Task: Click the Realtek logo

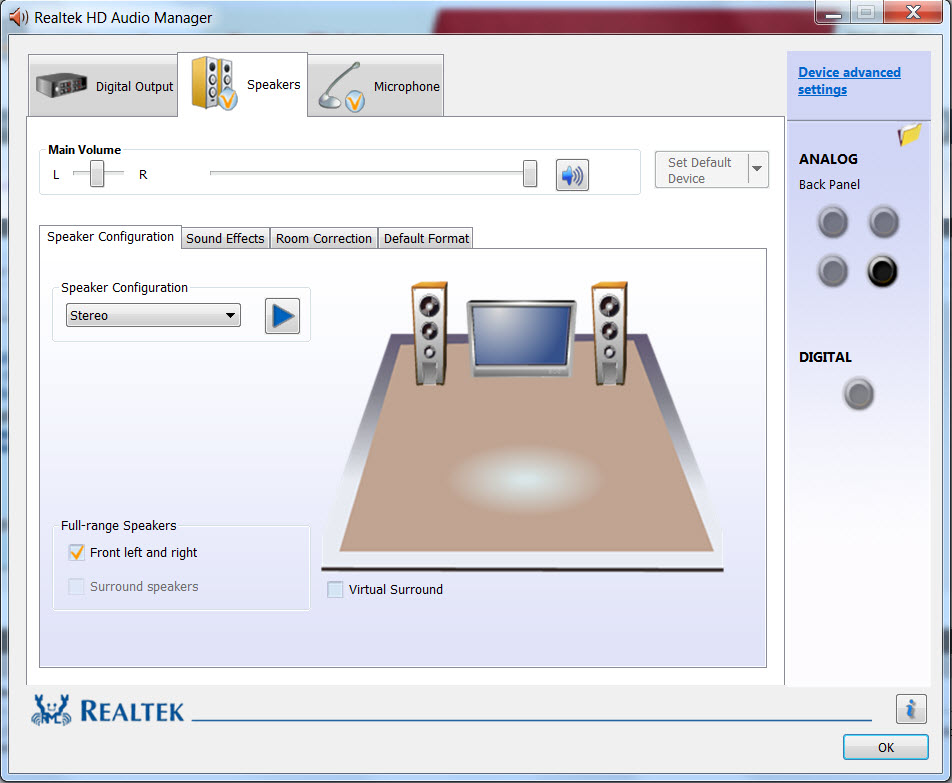Action: pyautogui.click(x=107, y=711)
